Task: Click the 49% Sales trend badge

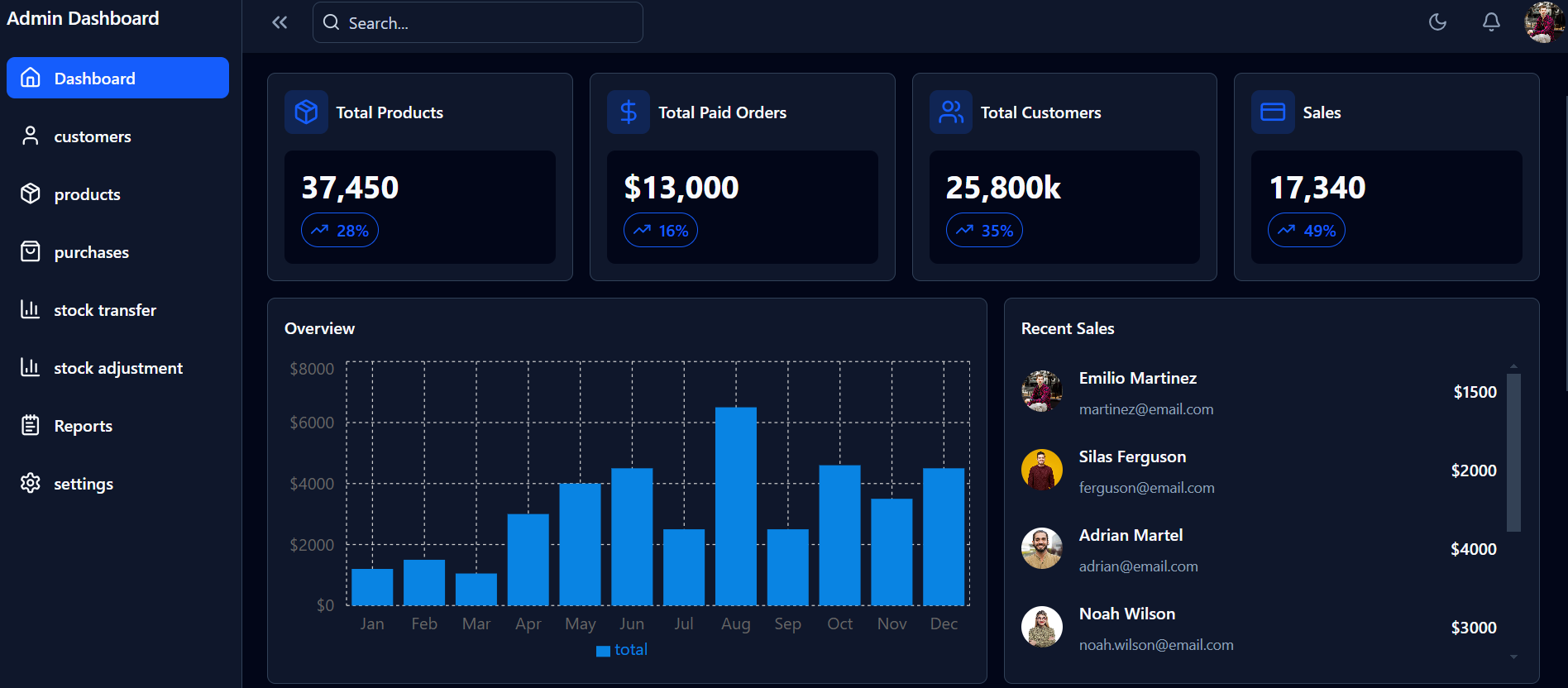Action: (x=1307, y=231)
